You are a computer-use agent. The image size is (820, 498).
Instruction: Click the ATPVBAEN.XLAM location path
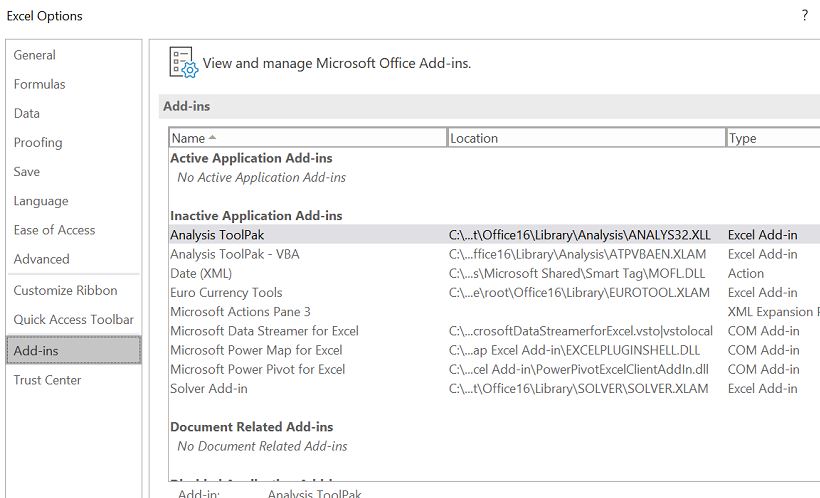577,254
